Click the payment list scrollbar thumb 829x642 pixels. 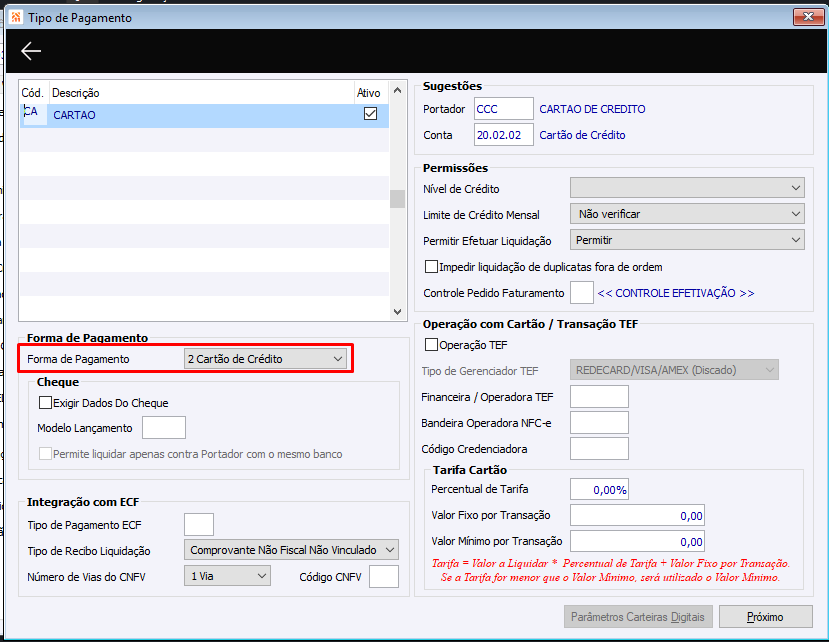pos(398,199)
